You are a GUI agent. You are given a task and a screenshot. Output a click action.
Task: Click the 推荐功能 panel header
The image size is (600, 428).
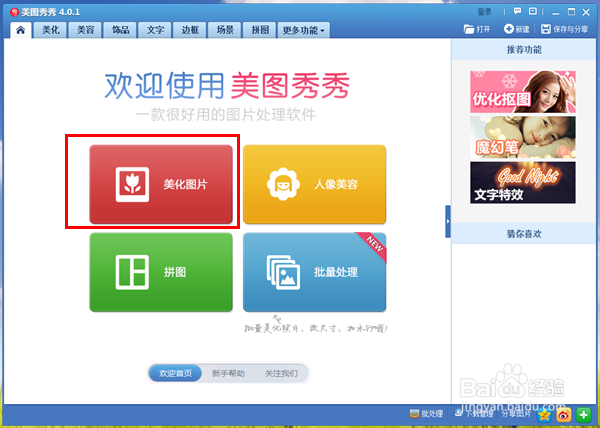[524, 50]
